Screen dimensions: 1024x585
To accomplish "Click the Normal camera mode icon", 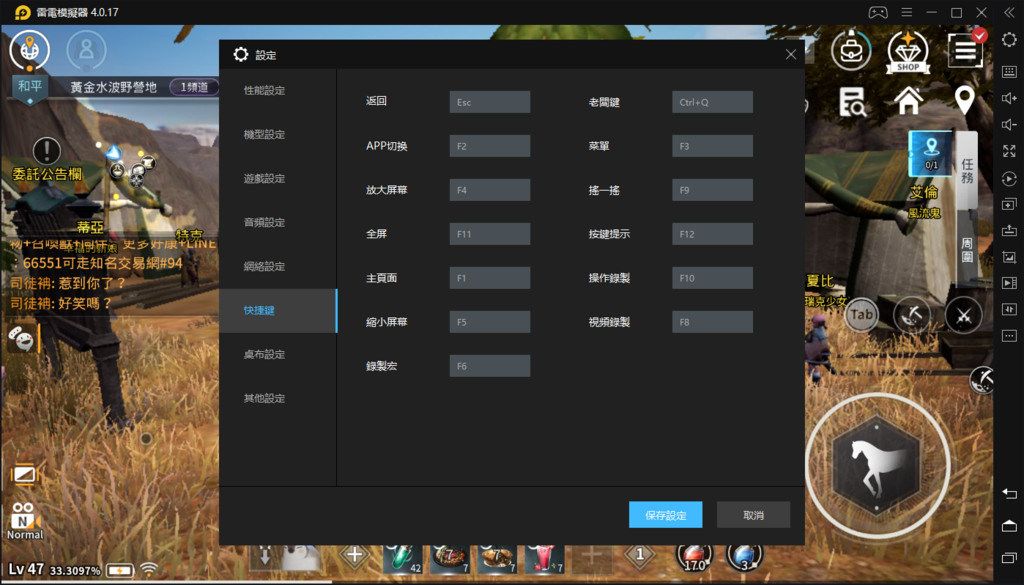I will [x=25, y=520].
